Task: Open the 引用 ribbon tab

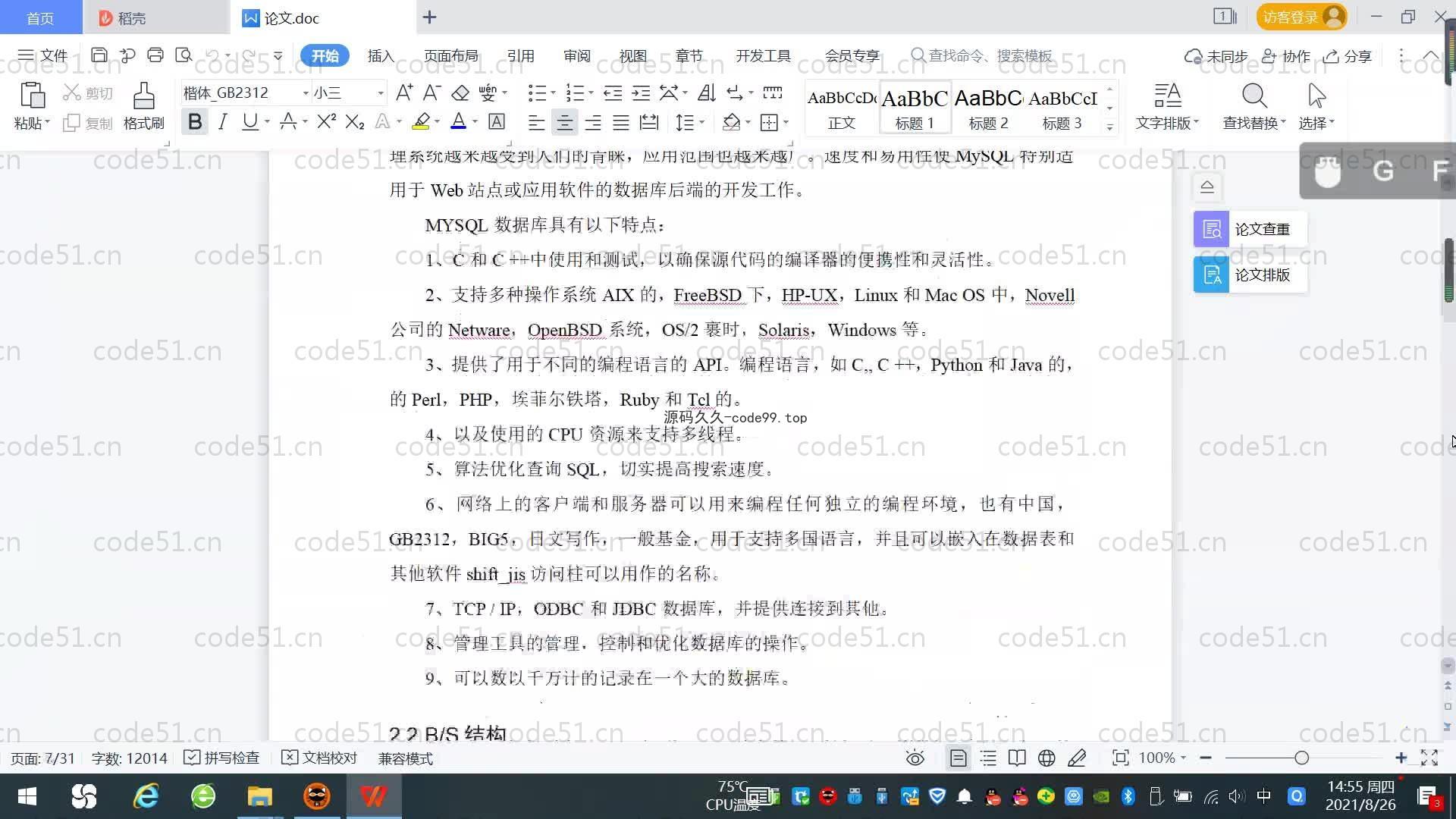Action: pos(520,55)
